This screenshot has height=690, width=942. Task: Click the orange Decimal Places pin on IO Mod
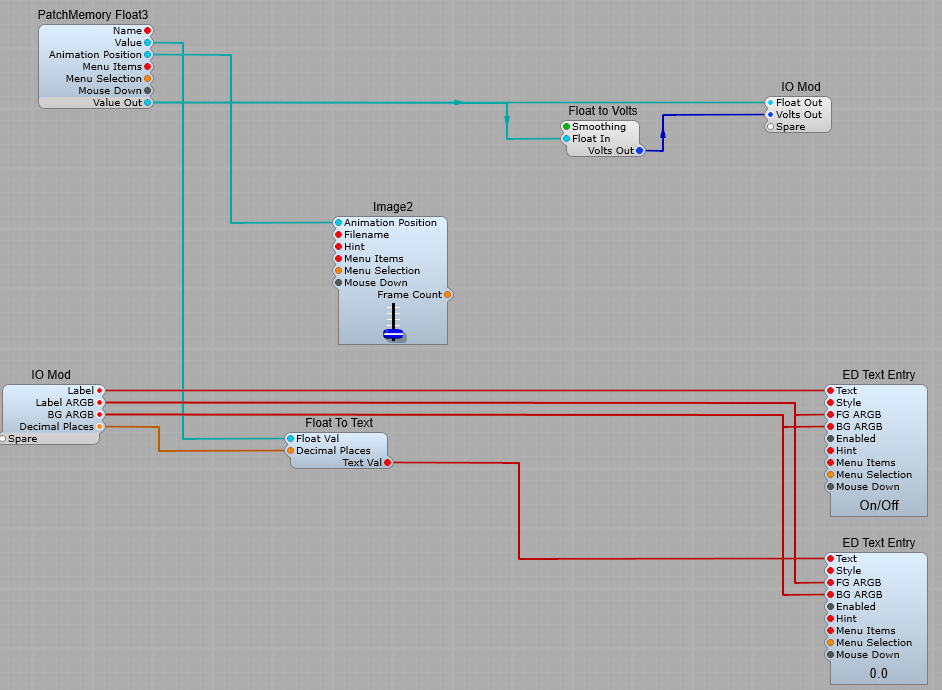pos(100,427)
